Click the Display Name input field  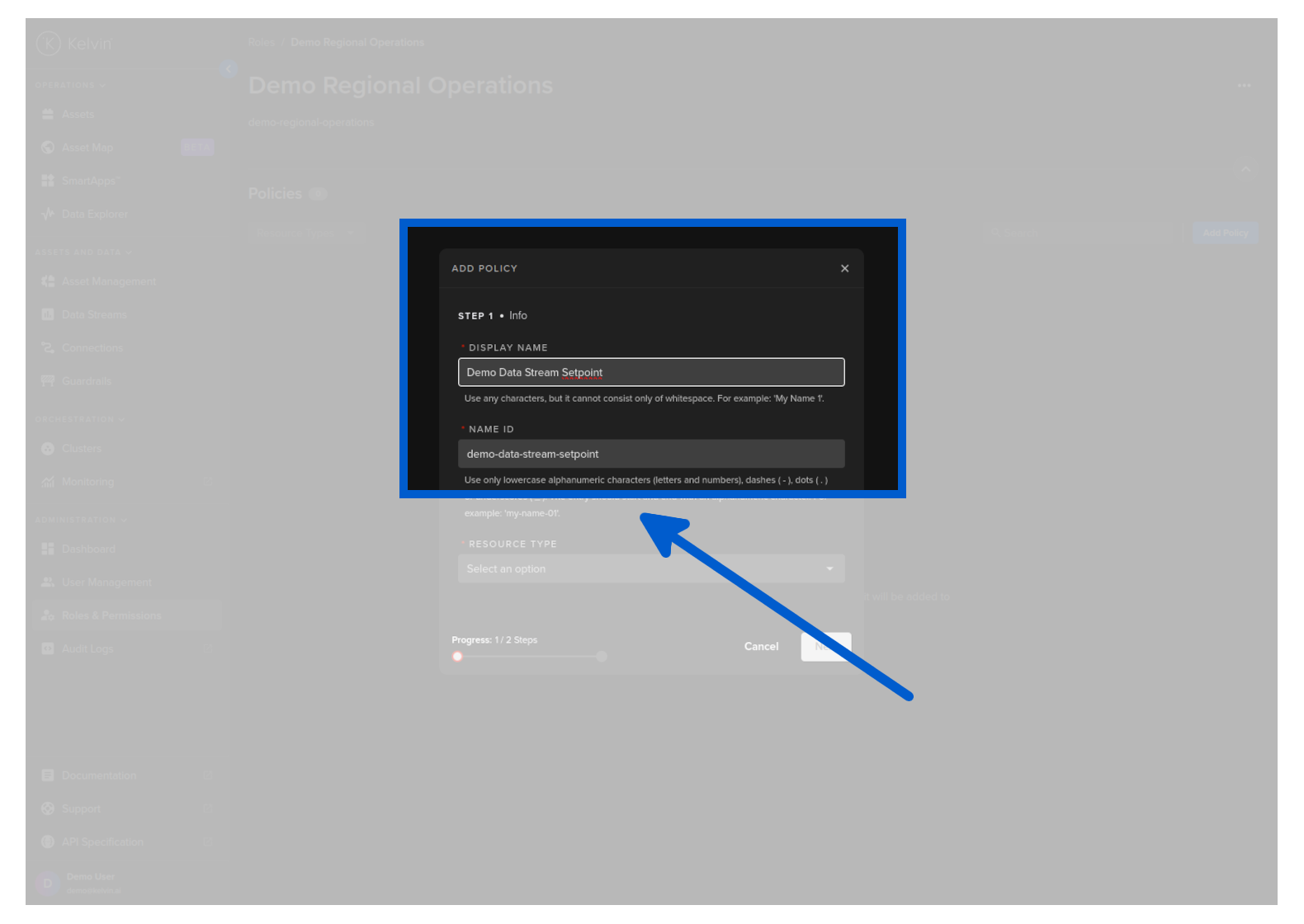click(650, 372)
